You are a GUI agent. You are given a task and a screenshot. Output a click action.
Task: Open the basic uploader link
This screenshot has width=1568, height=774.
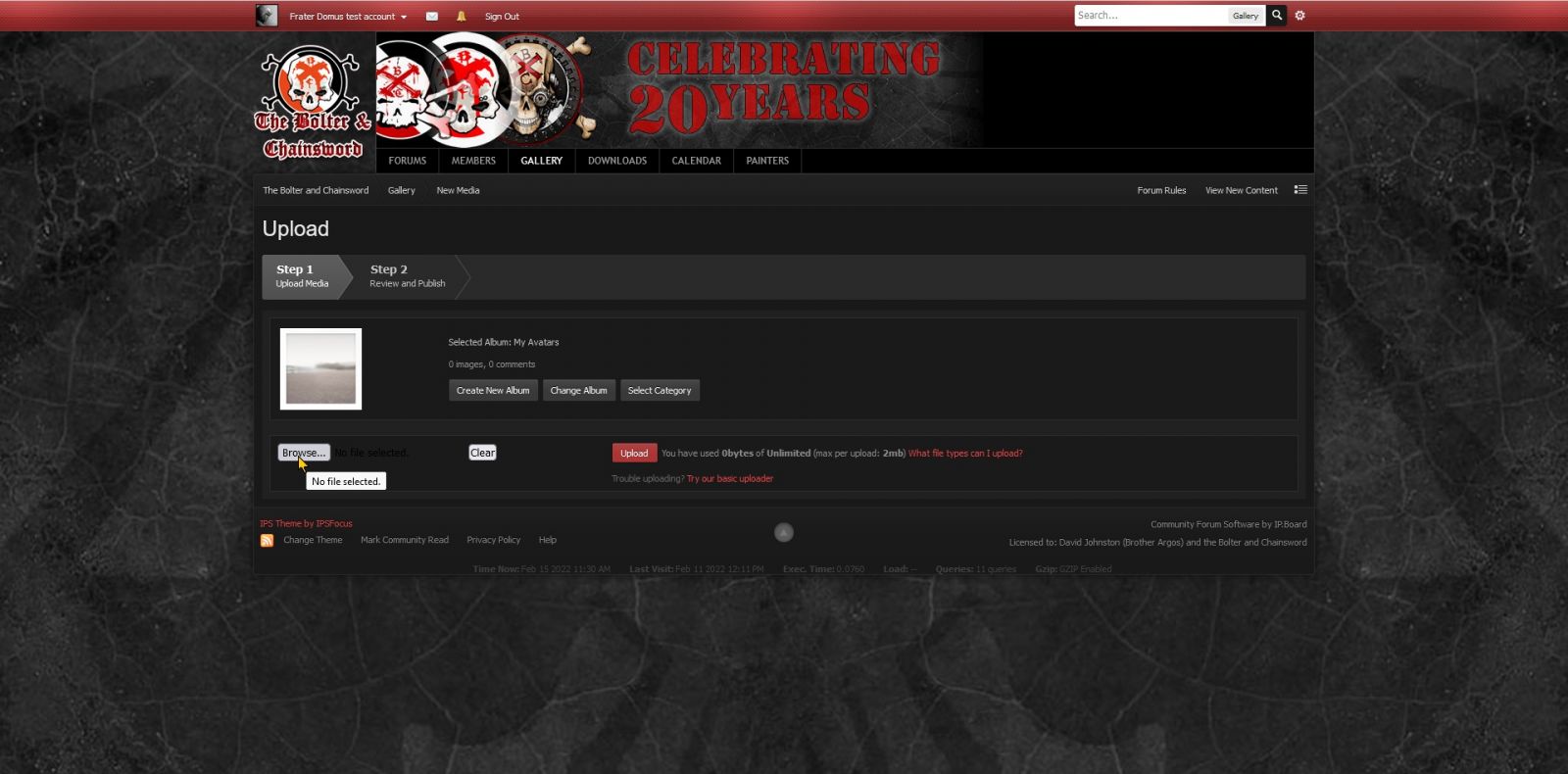[729, 479]
